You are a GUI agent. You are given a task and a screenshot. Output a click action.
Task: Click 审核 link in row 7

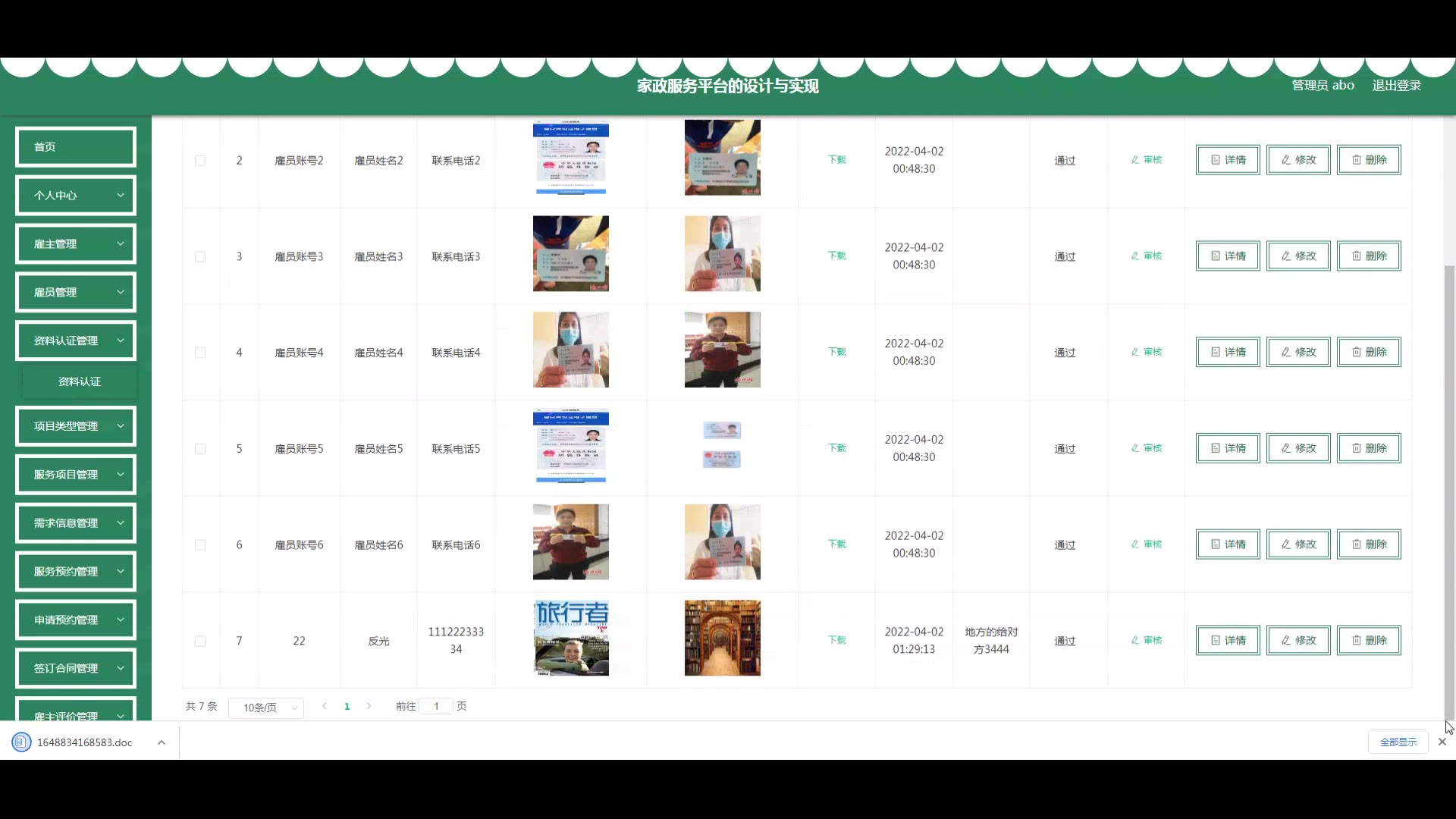[x=1147, y=640]
